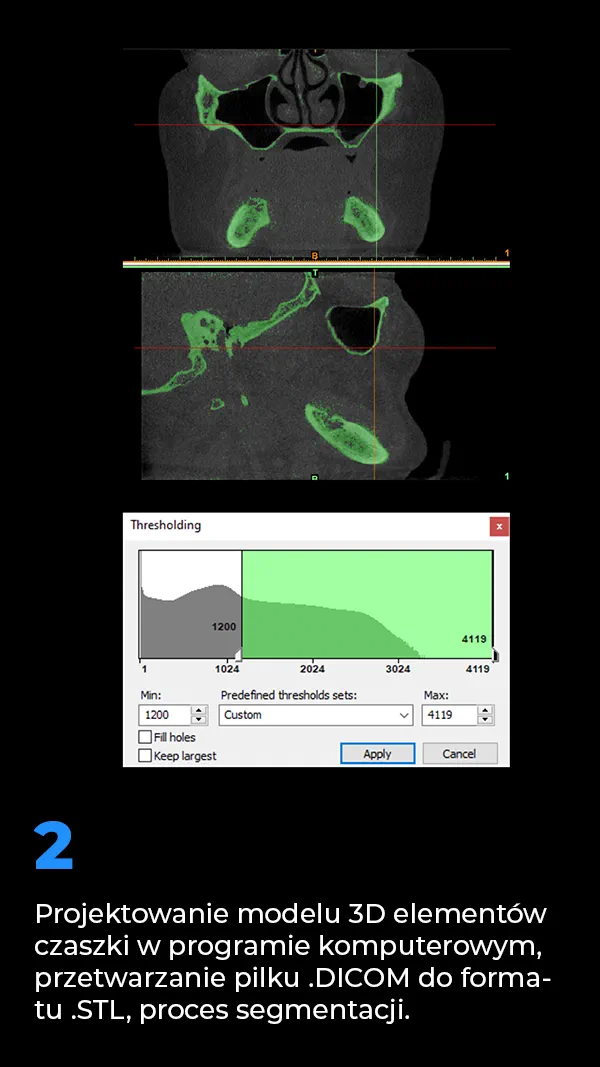Image resolution: width=600 pixels, height=1067 pixels.
Task: Click the orange B marker in coronal view
Action: [314, 255]
